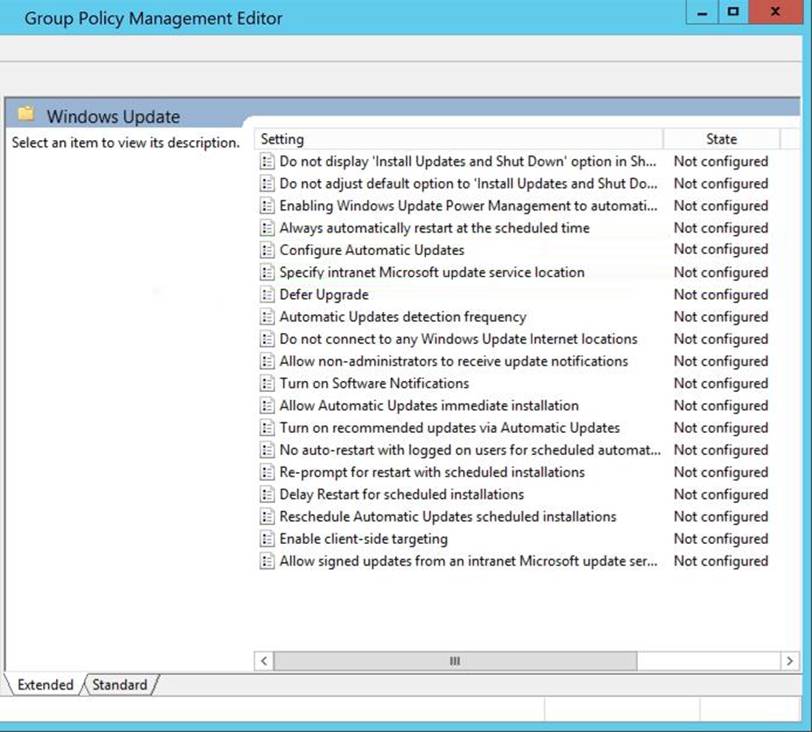Screen dimensions: 812x732
Task: Select Allow Automatic Updates immediate installation policy
Action: pyautogui.click(x=428, y=406)
